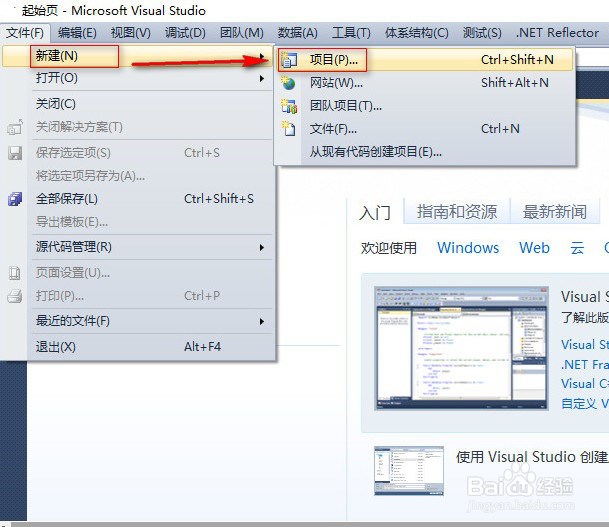
Task: Switch to the 入门 tab
Action: pyautogui.click(x=375, y=212)
